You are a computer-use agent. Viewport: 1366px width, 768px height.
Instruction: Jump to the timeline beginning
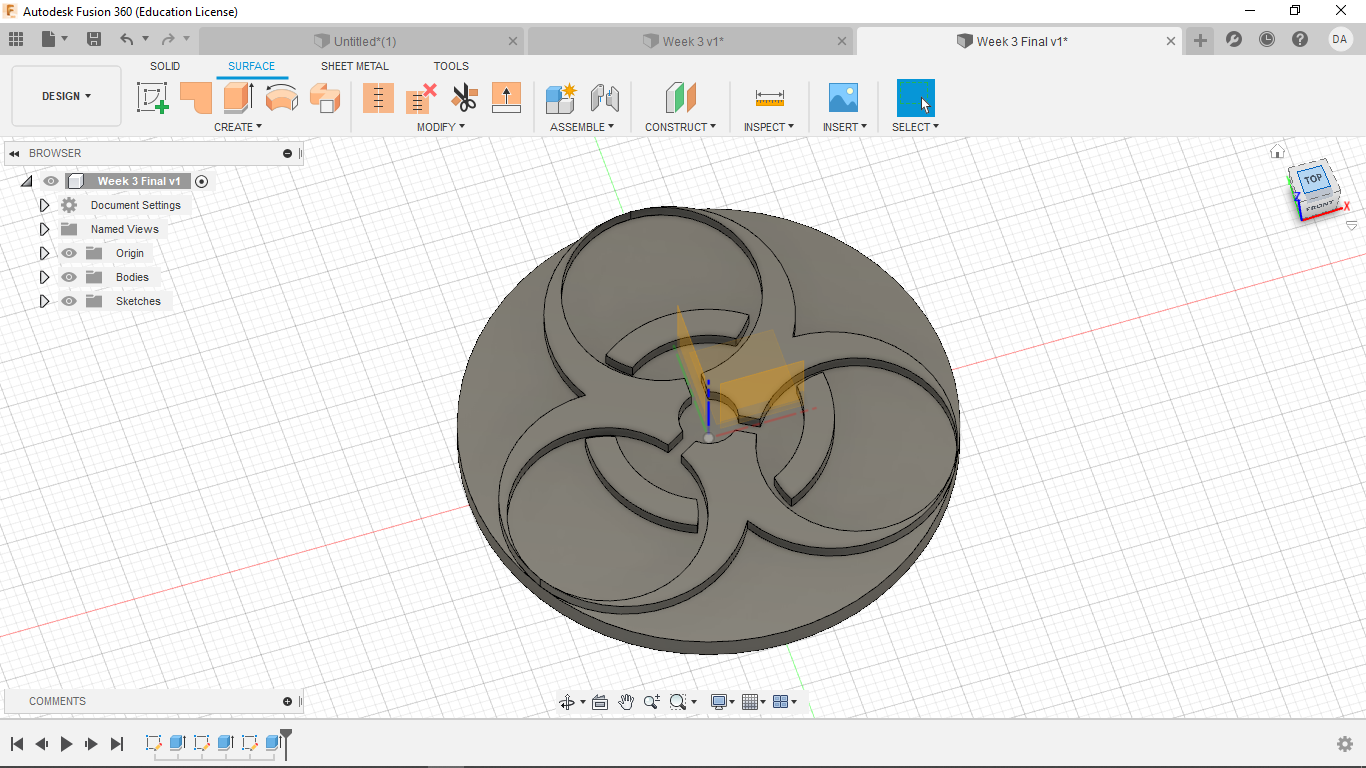coord(17,744)
